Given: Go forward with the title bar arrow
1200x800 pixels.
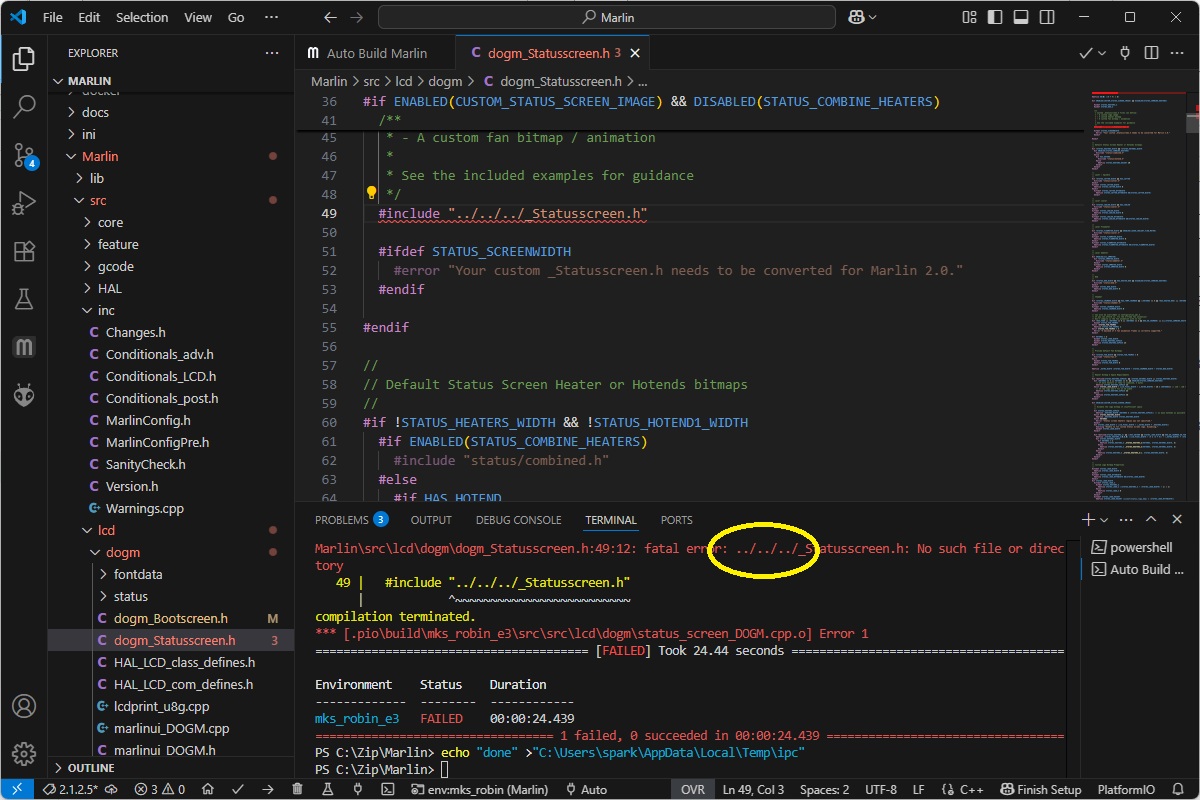Looking at the screenshot, I should [359, 17].
